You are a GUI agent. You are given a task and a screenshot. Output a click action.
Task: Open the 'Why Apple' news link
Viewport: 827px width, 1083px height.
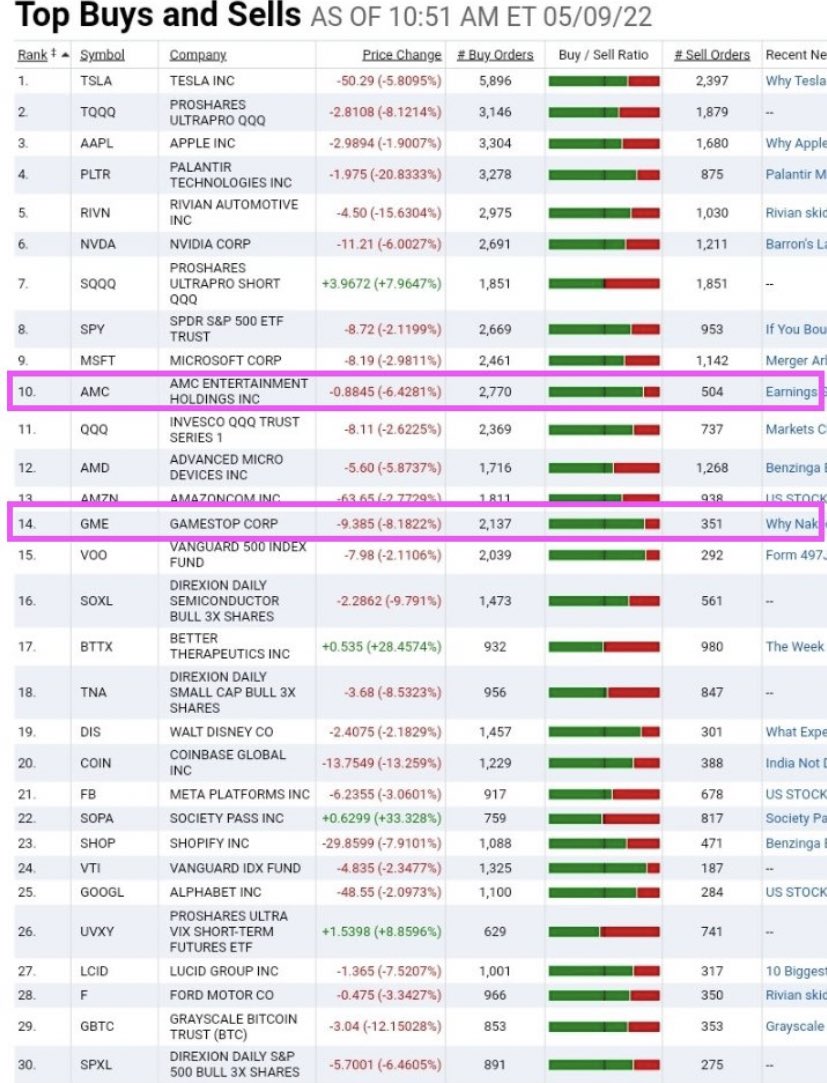pos(796,143)
